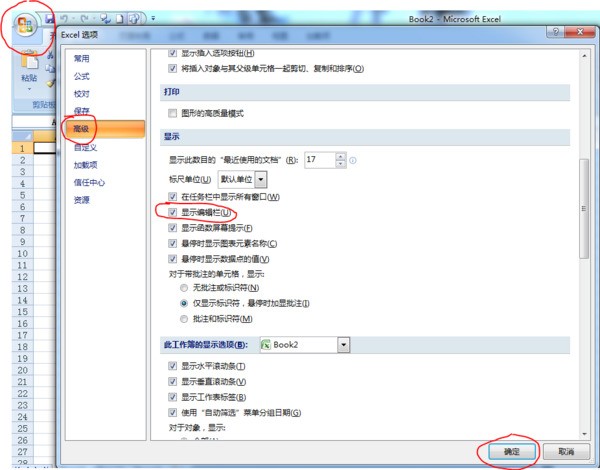Click the New document icon in Quick Access Toolbar

point(120,18)
